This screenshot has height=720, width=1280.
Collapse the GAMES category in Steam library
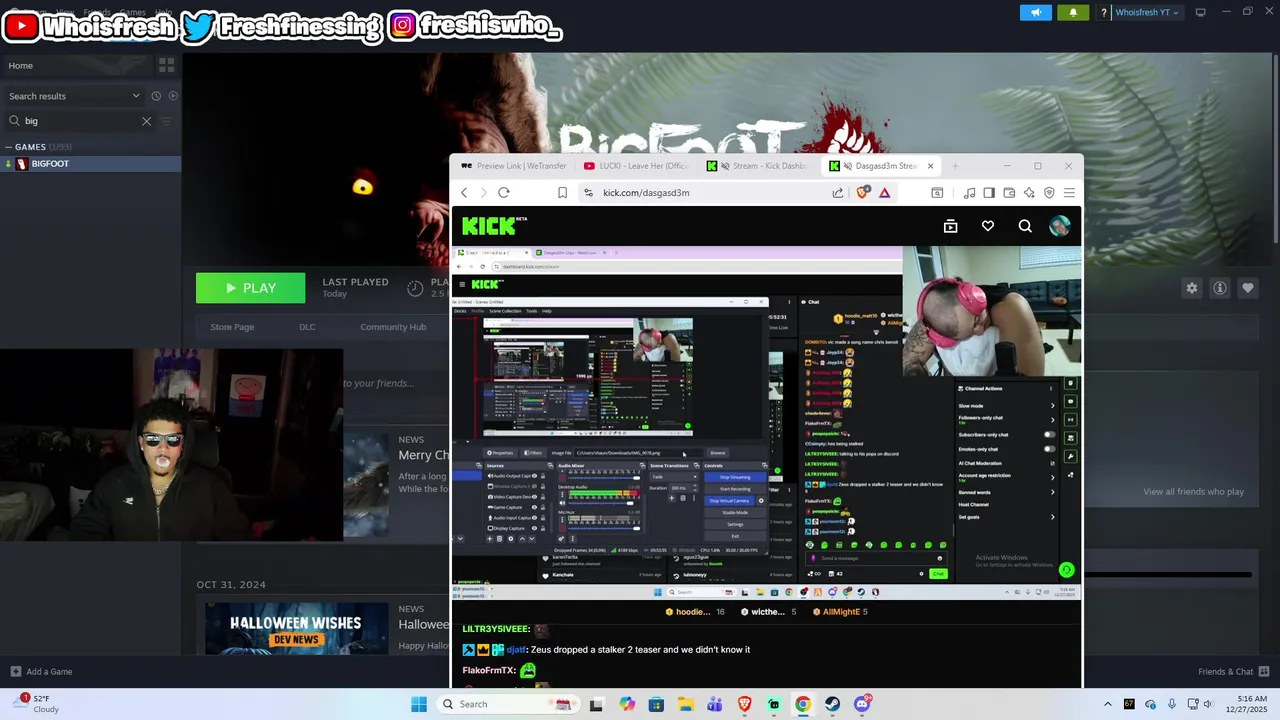[x=9, y=147]
